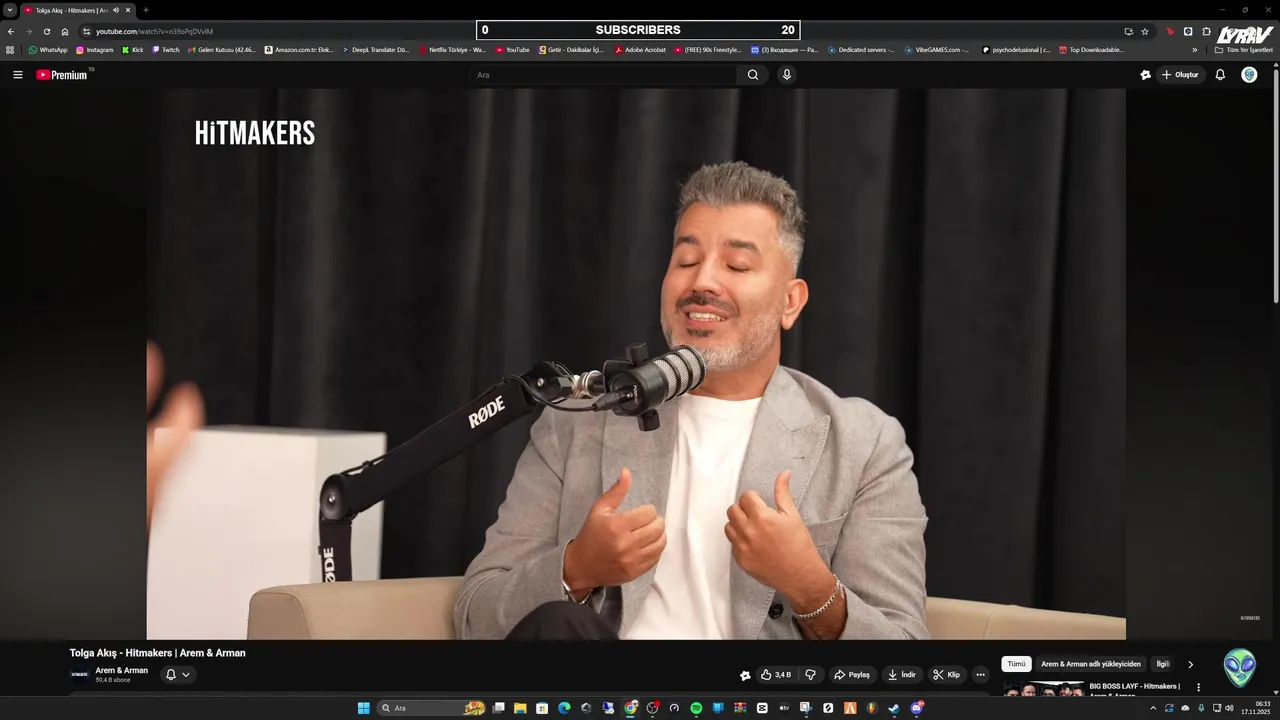Open more actions (three dots) under video
Image resolution: width=1280 pixels, height=720 pixels.
pyautogui.click(x=980, y=675)
